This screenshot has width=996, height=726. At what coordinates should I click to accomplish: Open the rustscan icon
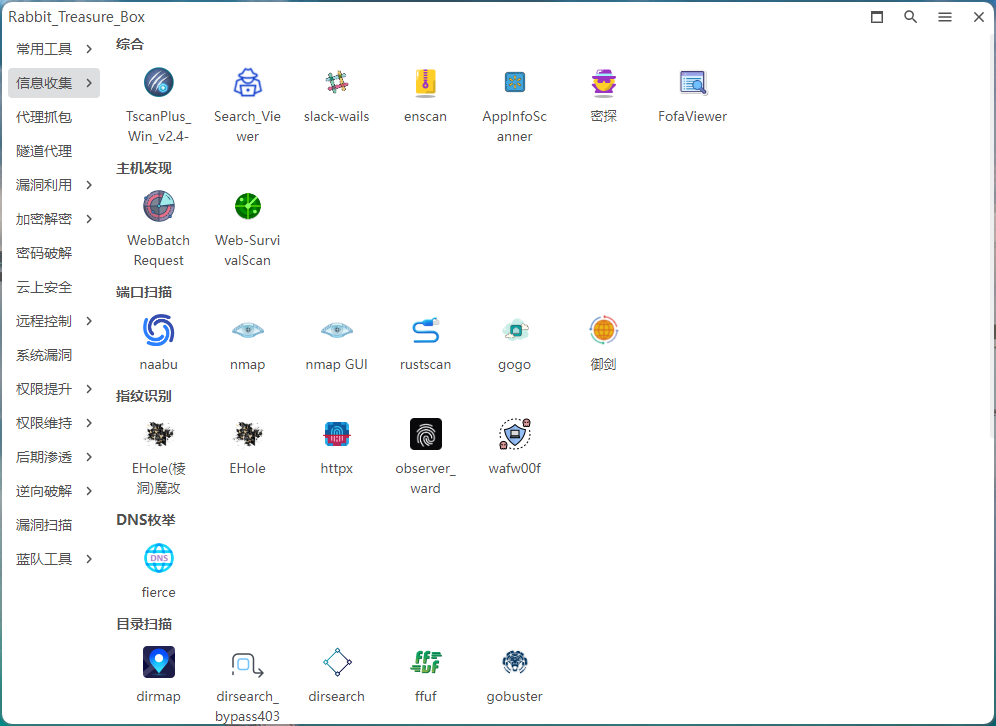pos(426,330)
